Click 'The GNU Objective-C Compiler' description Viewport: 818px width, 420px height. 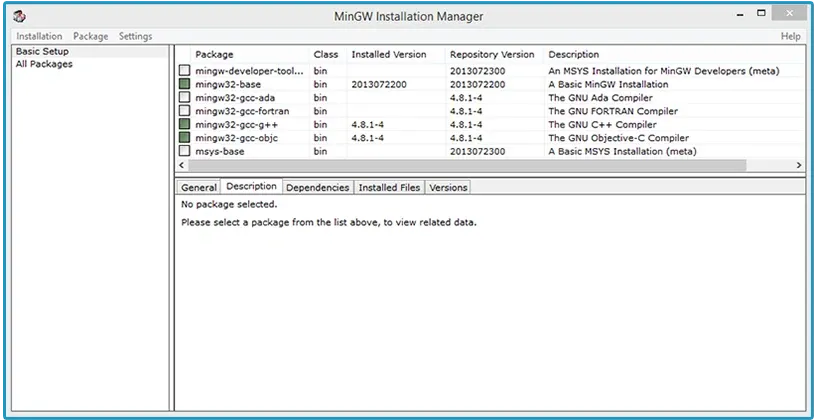coord(618,138)
